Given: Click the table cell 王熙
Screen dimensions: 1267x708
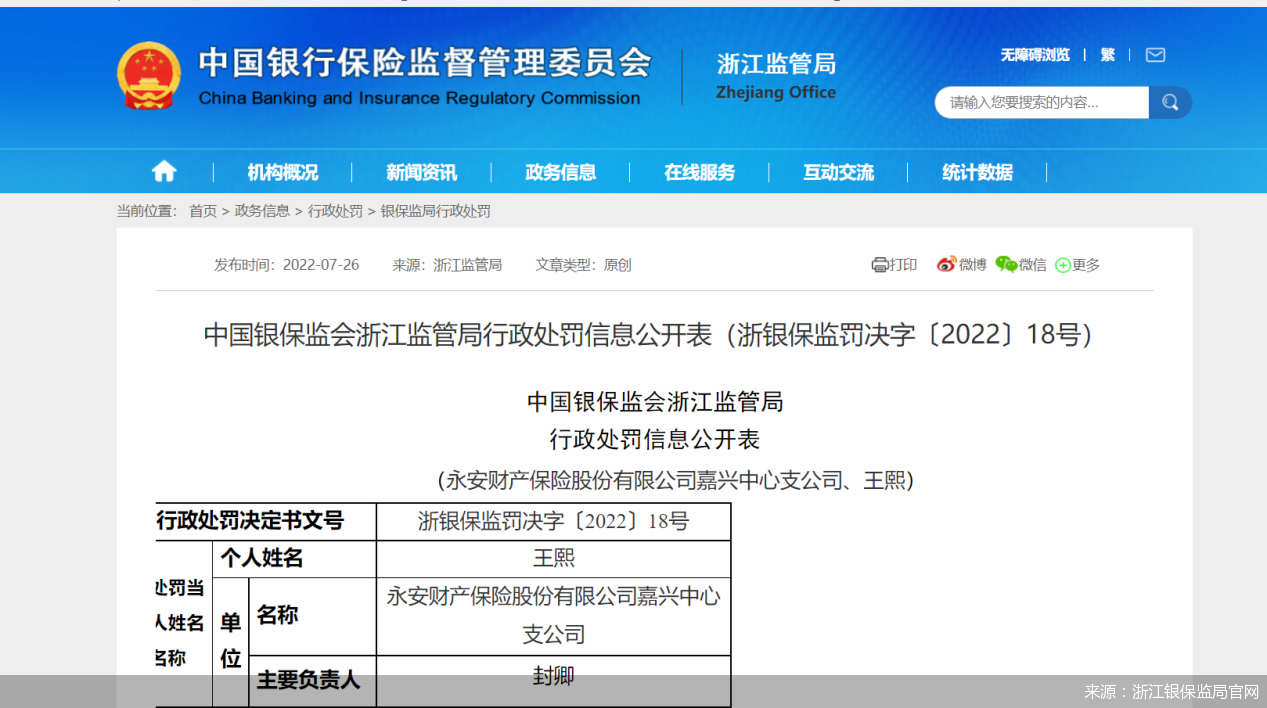Looking at the screenshot, I should (554, 558).
